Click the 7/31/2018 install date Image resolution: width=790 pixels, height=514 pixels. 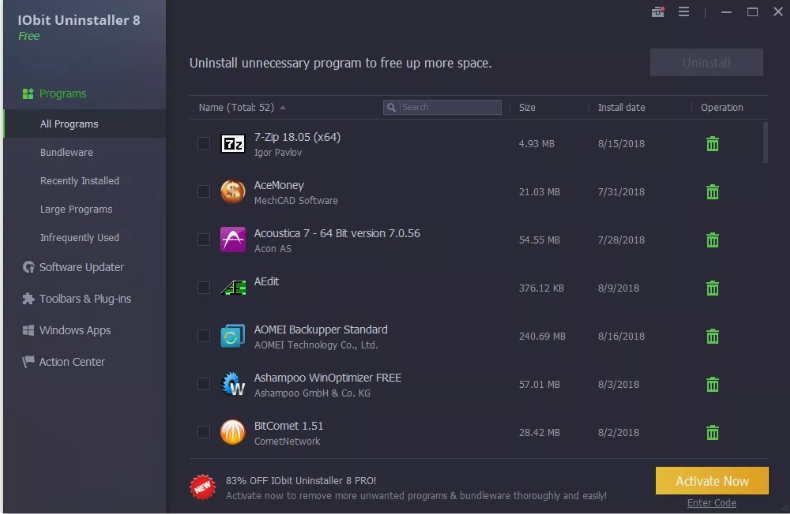(x=621, y=192)
